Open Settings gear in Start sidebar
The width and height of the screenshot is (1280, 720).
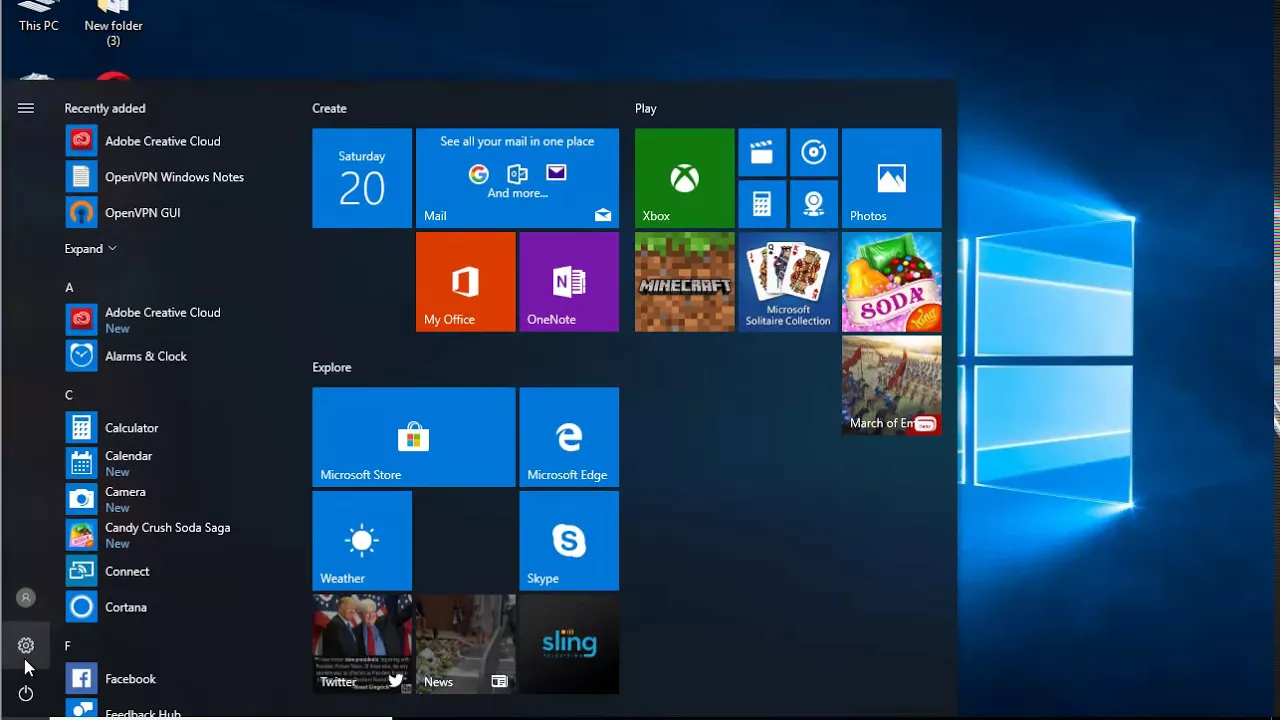pyautogui.click(x=26, y=646)
